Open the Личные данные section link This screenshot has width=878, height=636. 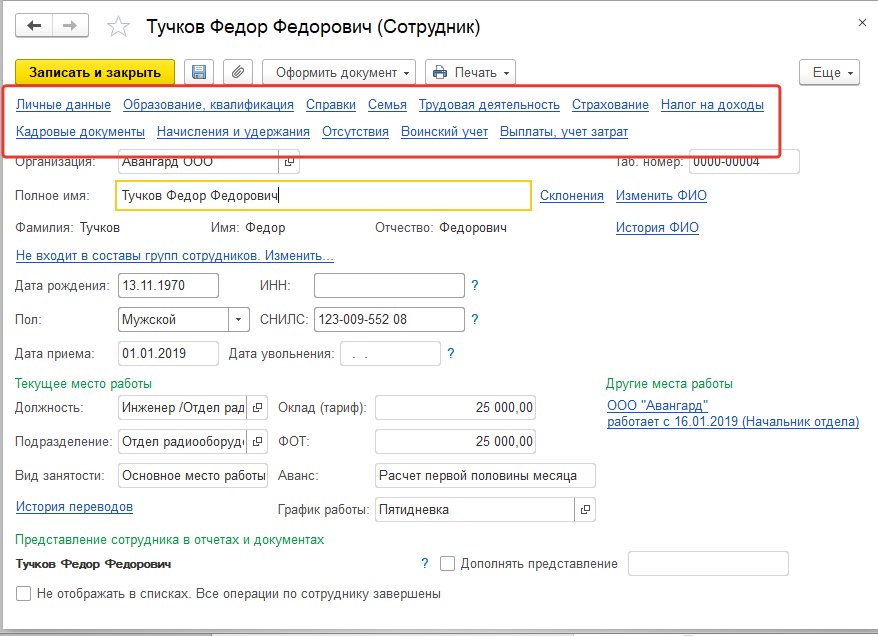[x=63, y=104]
